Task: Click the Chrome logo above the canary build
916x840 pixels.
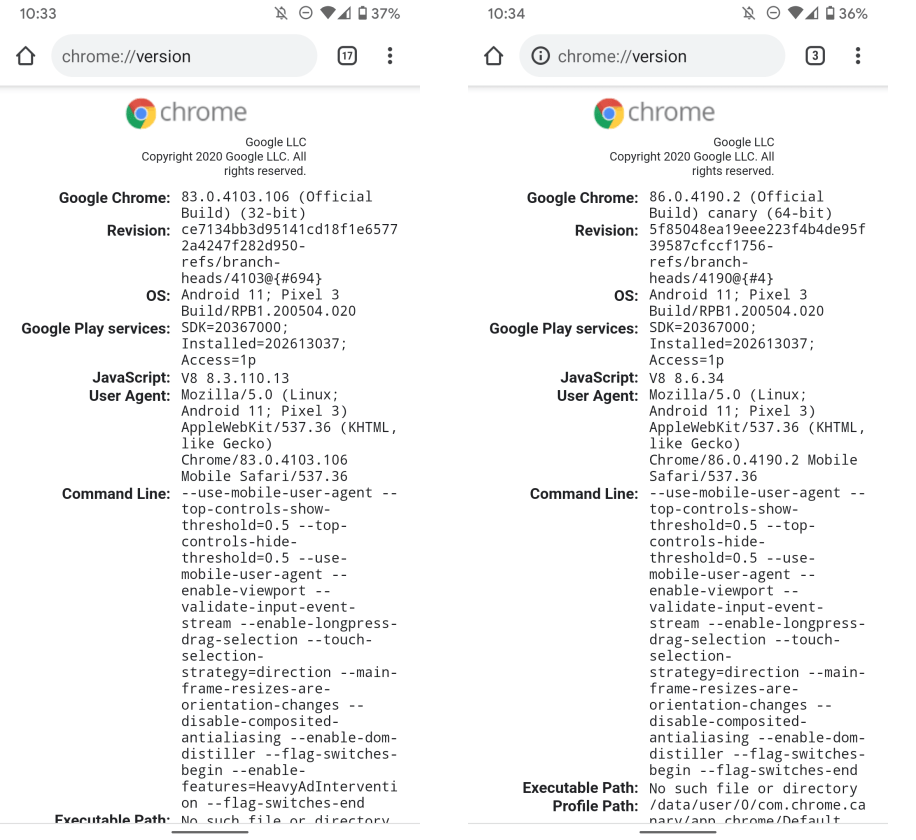Action: 609,113
